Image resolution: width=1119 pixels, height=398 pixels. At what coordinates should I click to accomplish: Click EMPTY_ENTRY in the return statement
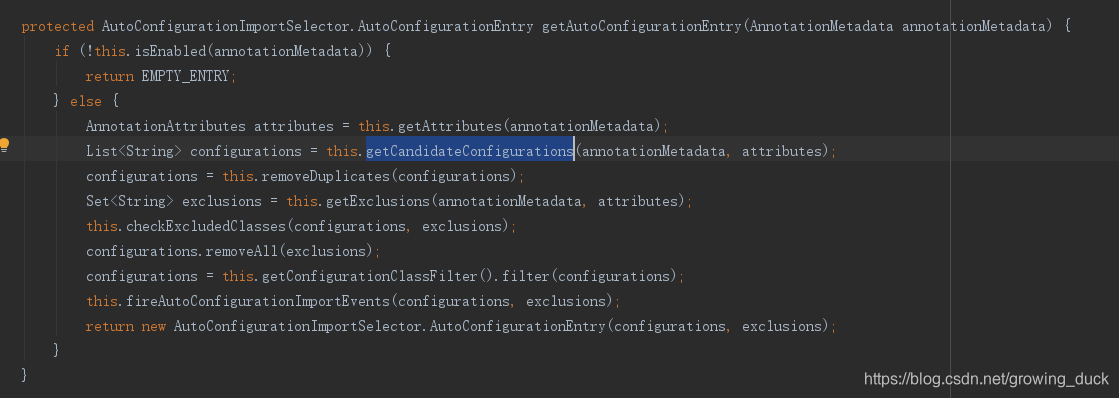click(x=186, y=76)
